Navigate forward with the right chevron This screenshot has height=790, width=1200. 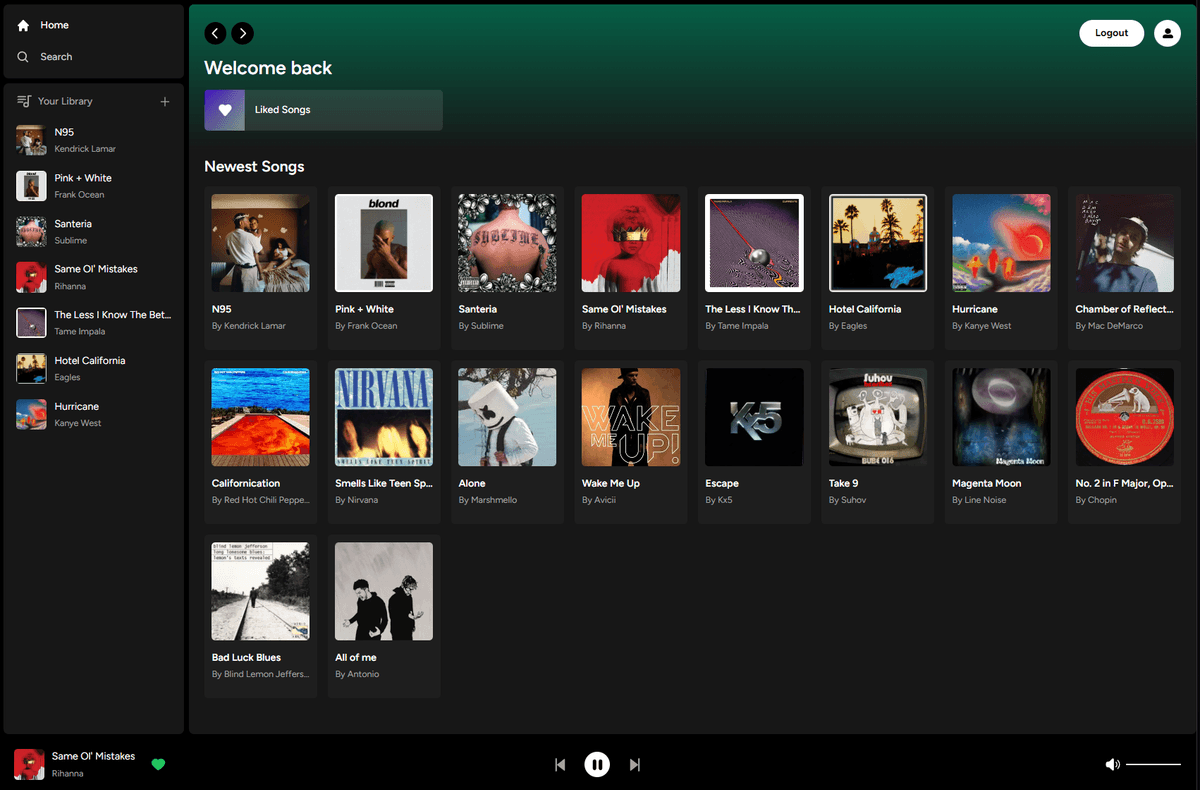(x=242, y=33)
